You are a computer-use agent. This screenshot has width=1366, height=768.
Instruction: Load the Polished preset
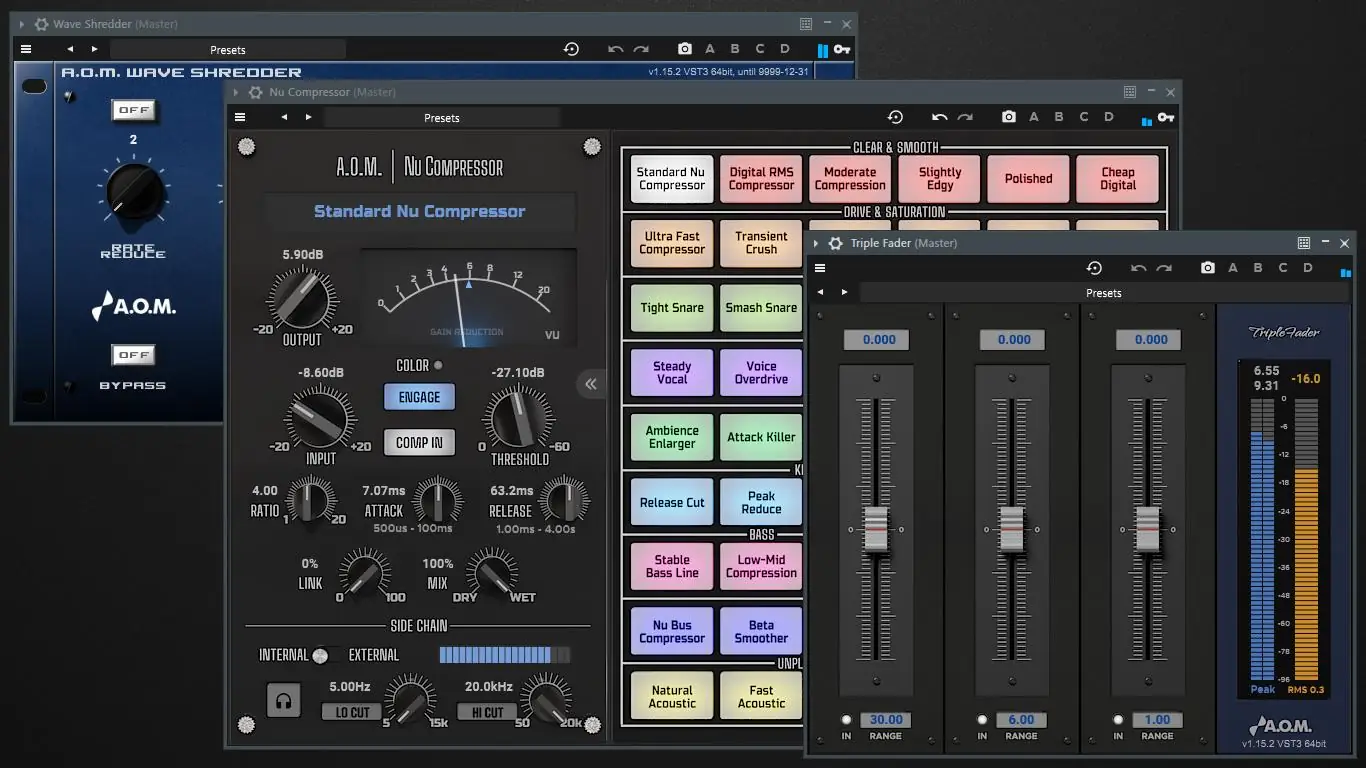point(1029,179)
